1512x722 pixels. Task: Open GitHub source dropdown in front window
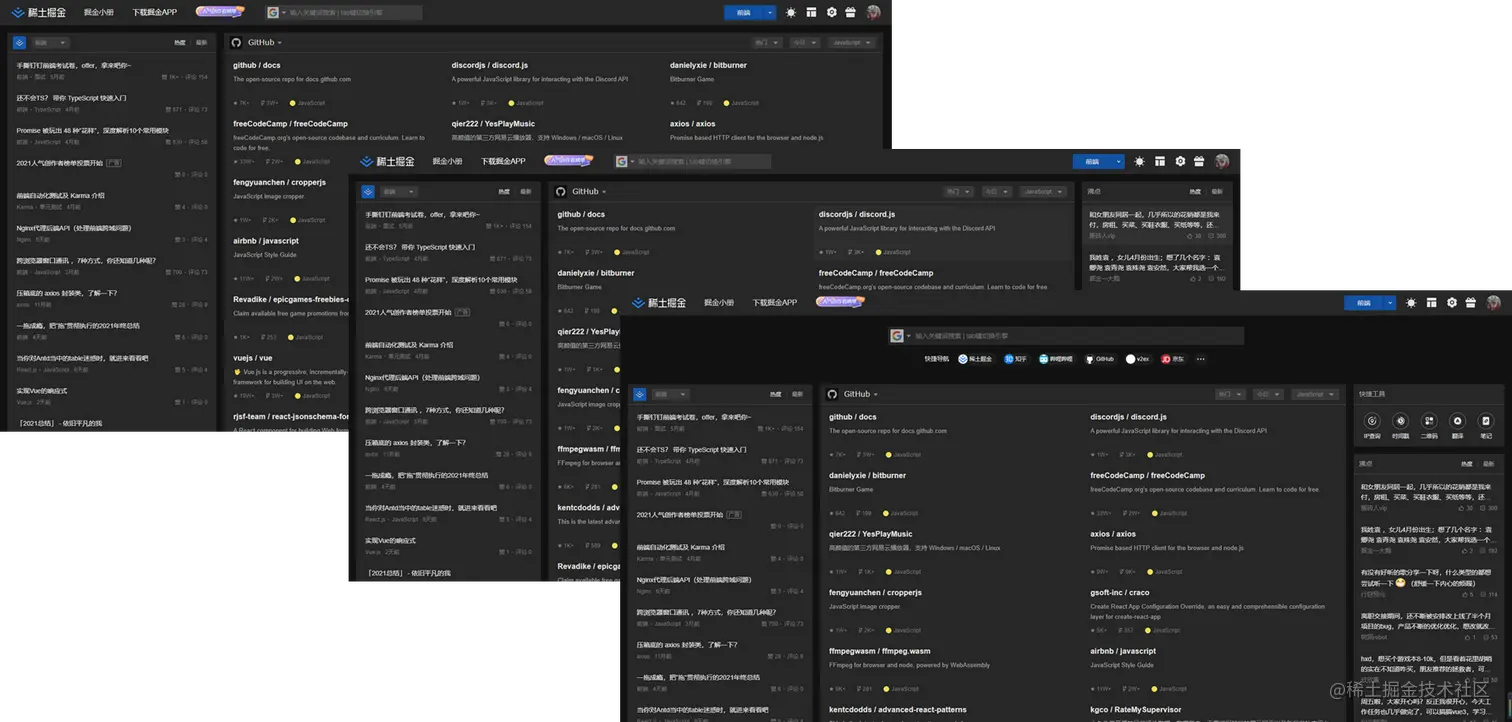(861, 394)
